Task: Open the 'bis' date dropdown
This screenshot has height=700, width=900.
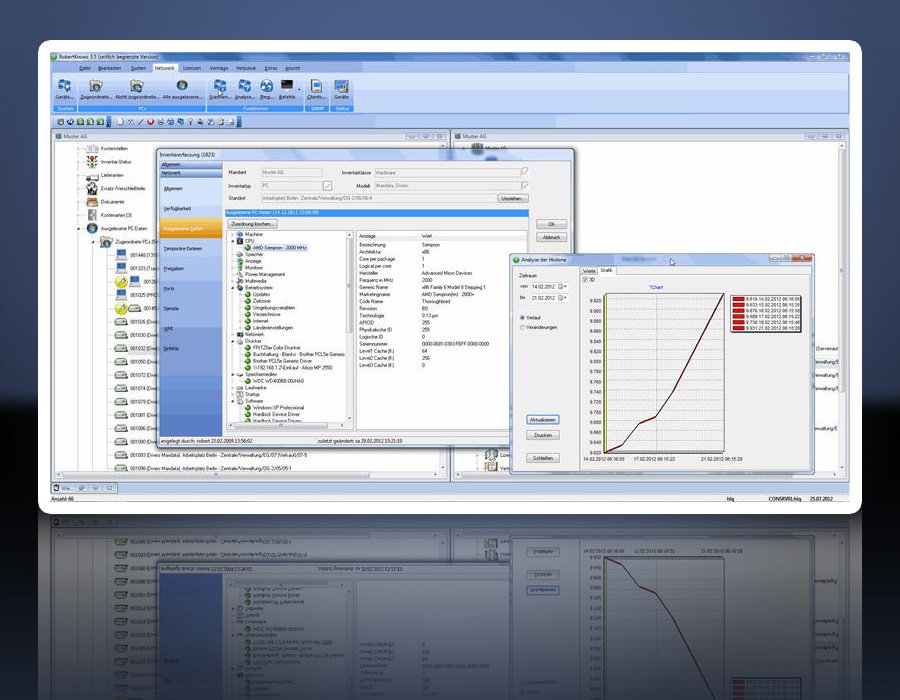Action: click(566, 298)
